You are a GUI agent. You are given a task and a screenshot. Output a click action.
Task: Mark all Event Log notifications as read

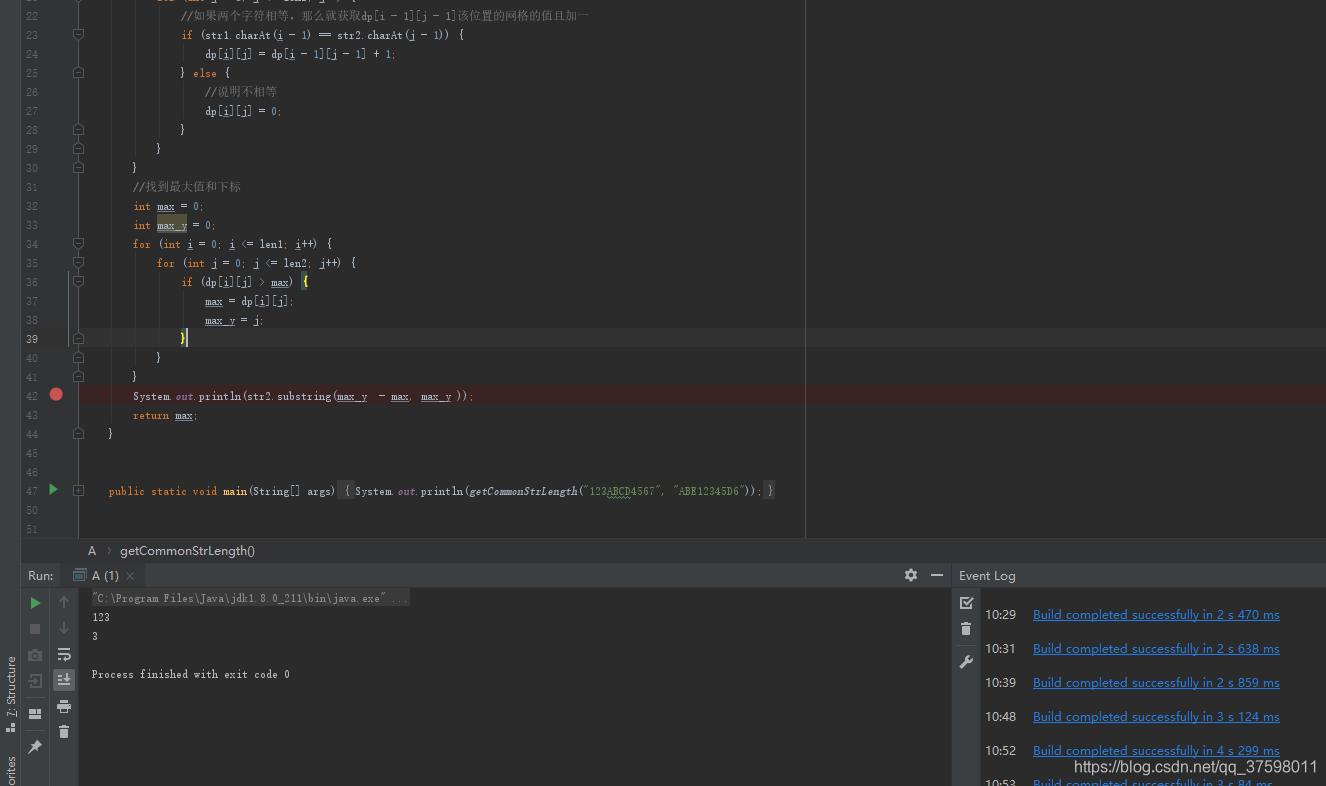click(966, 603)
